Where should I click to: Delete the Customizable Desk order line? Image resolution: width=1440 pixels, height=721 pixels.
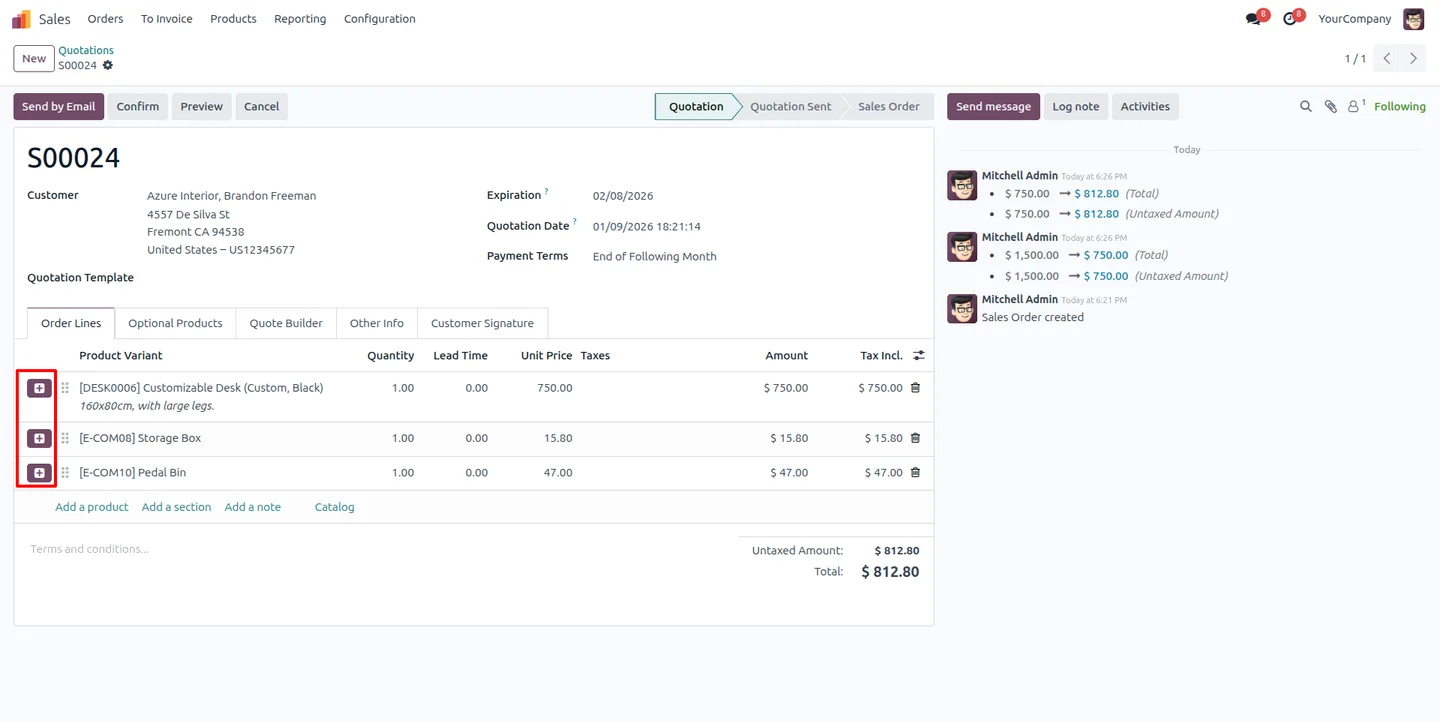(915, 388)
